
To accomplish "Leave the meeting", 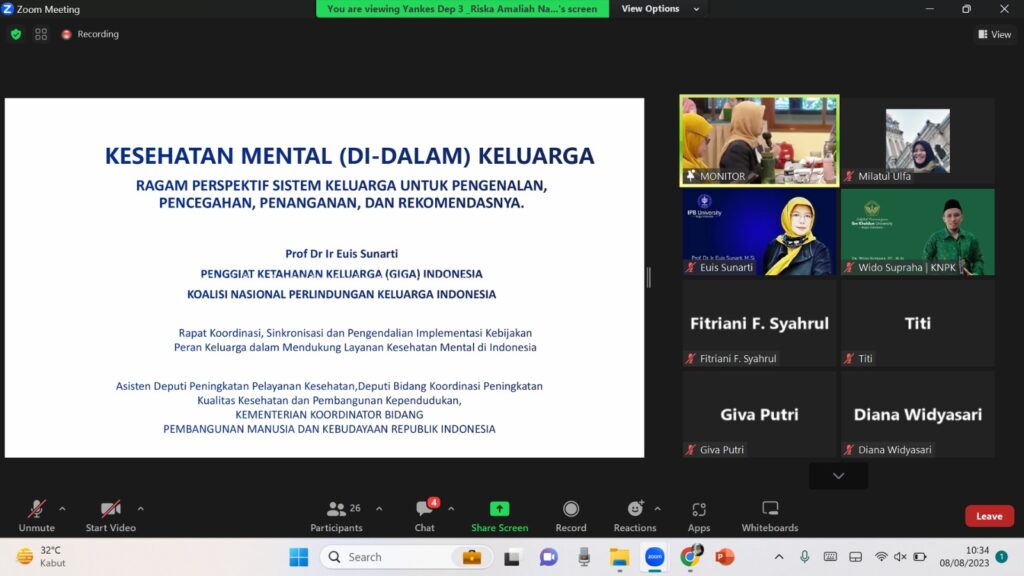I will pos(989,516).
